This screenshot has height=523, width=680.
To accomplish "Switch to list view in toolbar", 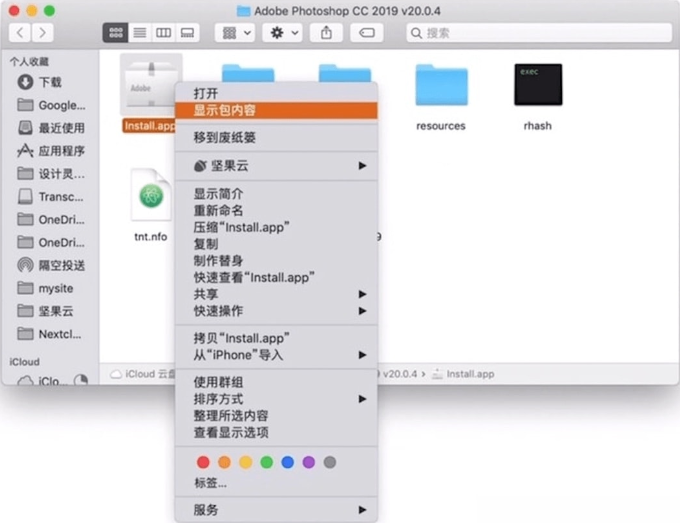I will [140, 33].
